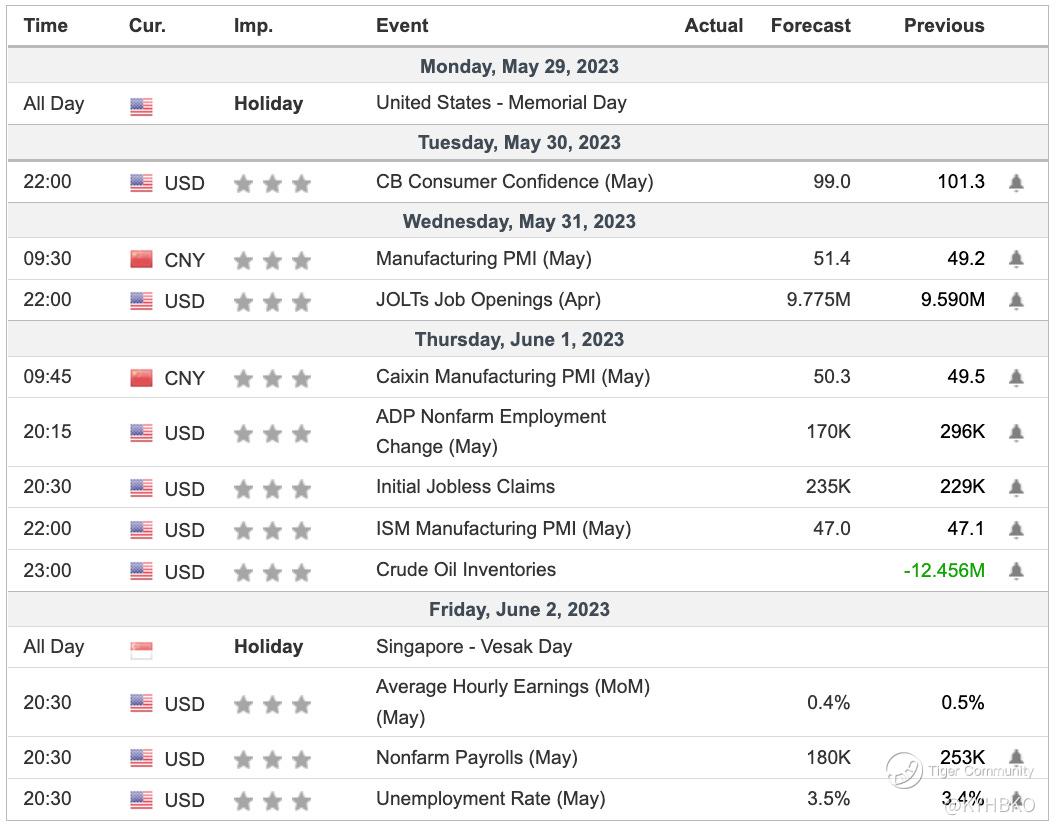This screenshot has width=1056, height=830.
Task: Click the importance stars for Nonfarm Payrolls
Action: 272,760
